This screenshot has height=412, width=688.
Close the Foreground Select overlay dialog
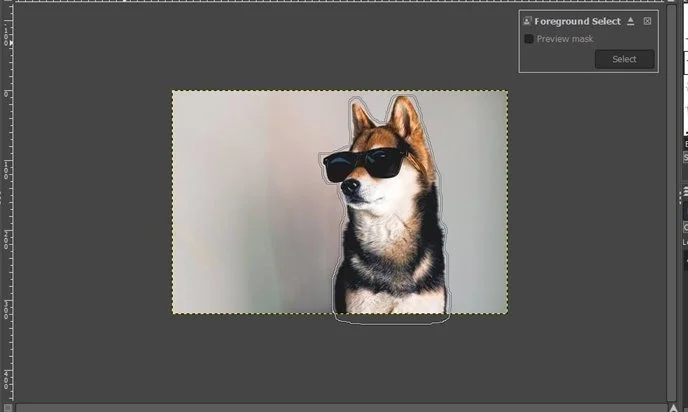tap(647, 21)
